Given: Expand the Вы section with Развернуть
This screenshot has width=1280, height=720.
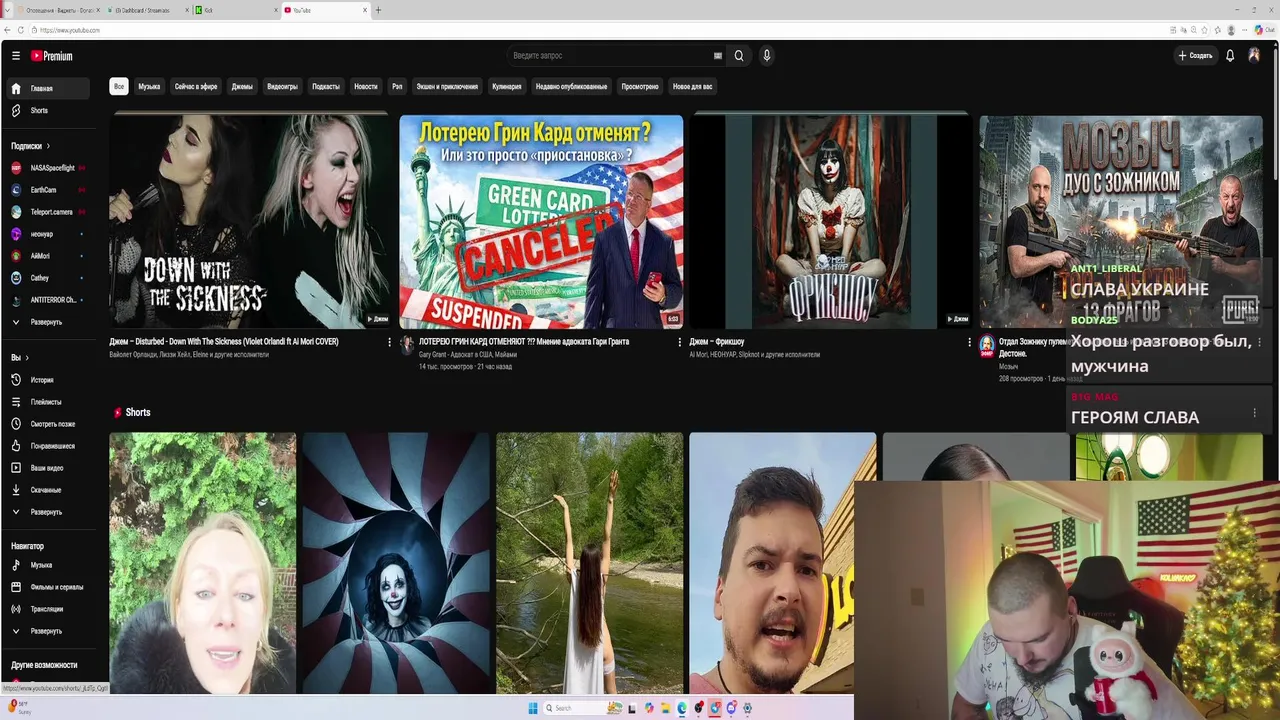Looking at the screenshot, I should pyautogui.click(x=47, y=512).
